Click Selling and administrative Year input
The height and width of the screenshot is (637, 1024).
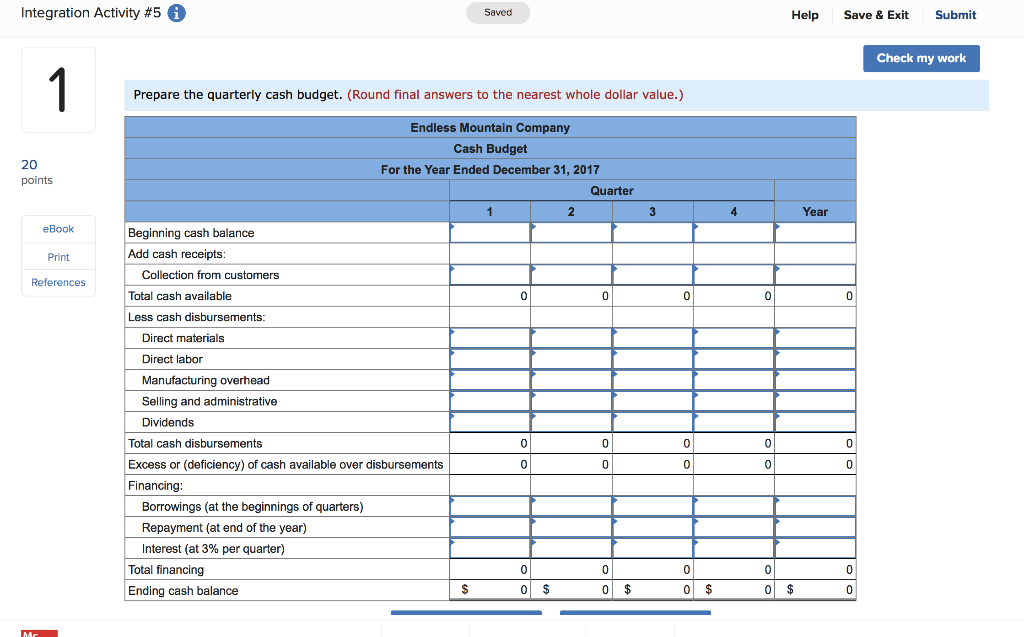pos(815,401)
